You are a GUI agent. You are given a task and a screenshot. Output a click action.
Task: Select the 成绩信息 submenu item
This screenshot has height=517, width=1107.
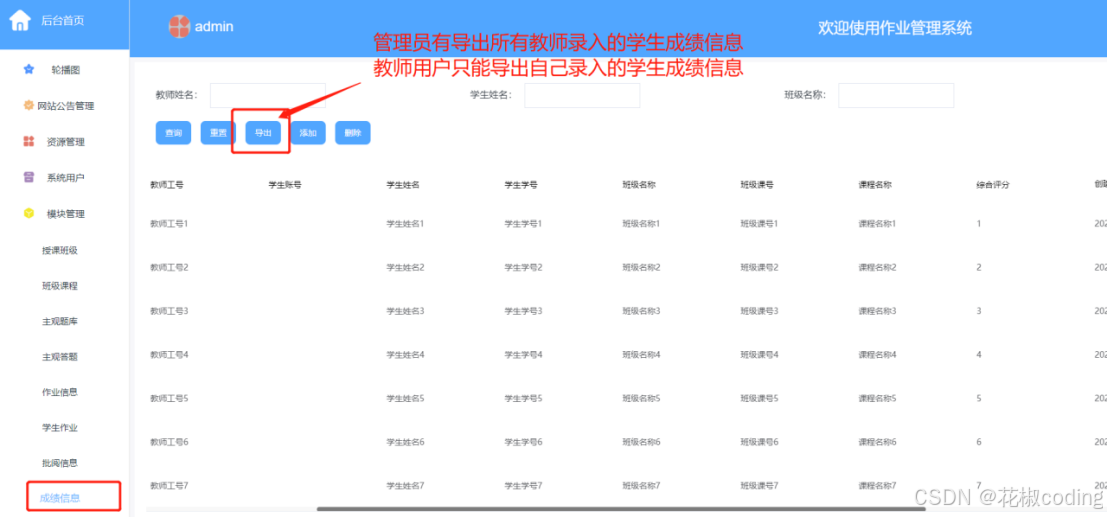60,498
